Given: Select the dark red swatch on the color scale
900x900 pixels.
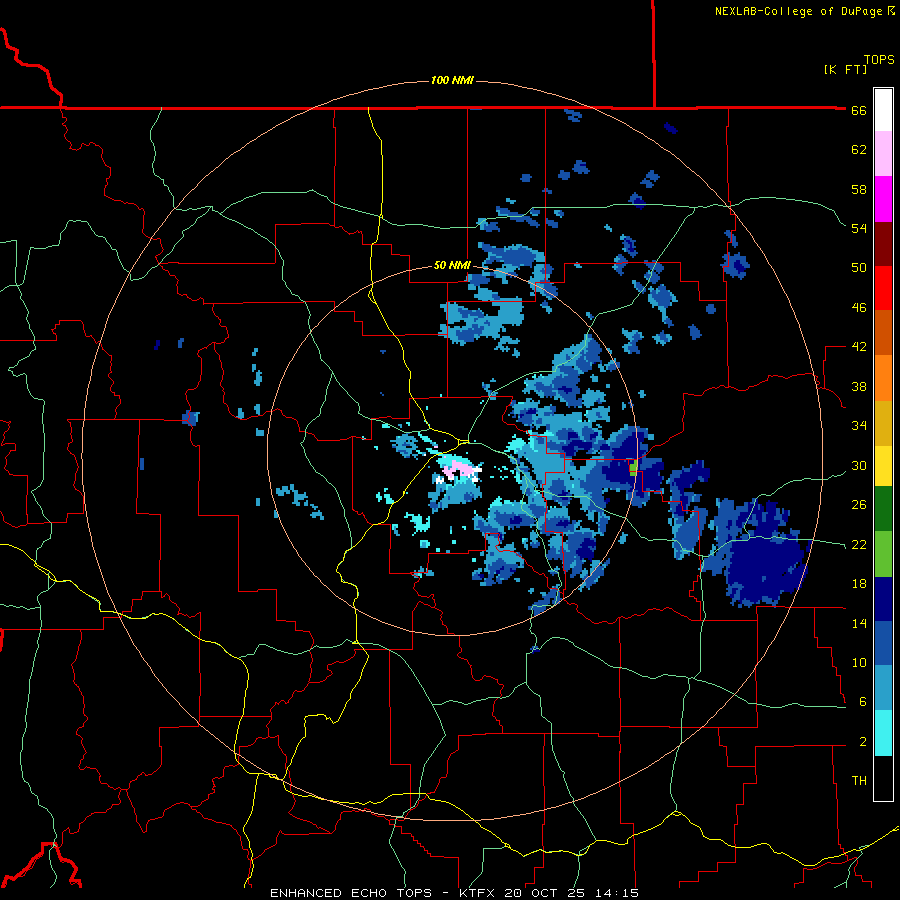Looking at the screenshot, I should point(883,244).
